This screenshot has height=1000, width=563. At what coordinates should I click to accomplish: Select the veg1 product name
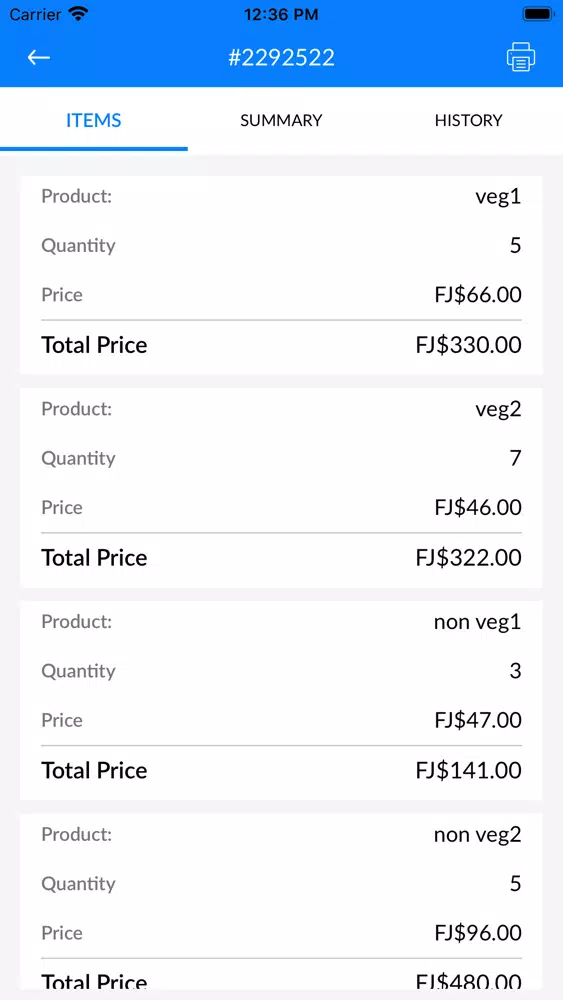[x=498, y=196]
